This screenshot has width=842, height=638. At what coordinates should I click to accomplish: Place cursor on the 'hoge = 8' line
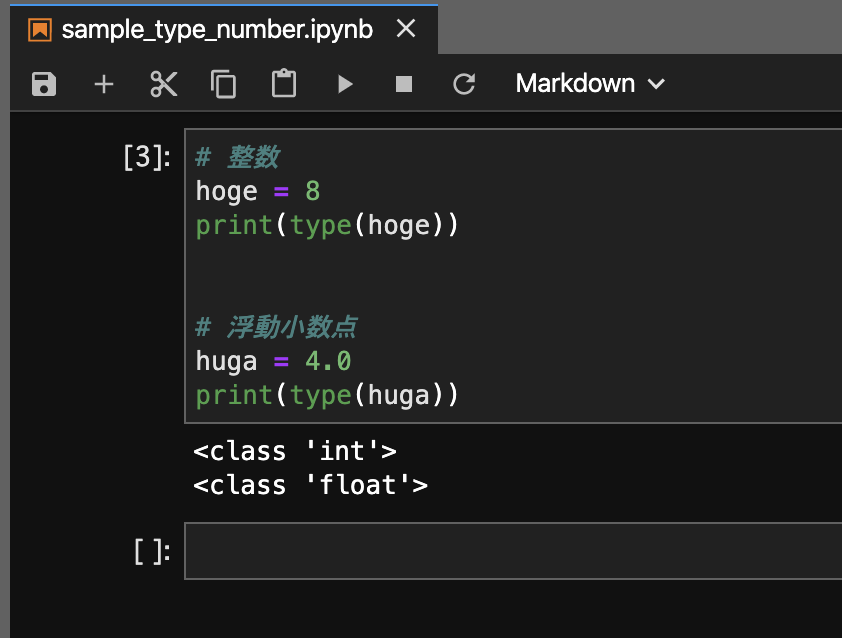(258, 191)
